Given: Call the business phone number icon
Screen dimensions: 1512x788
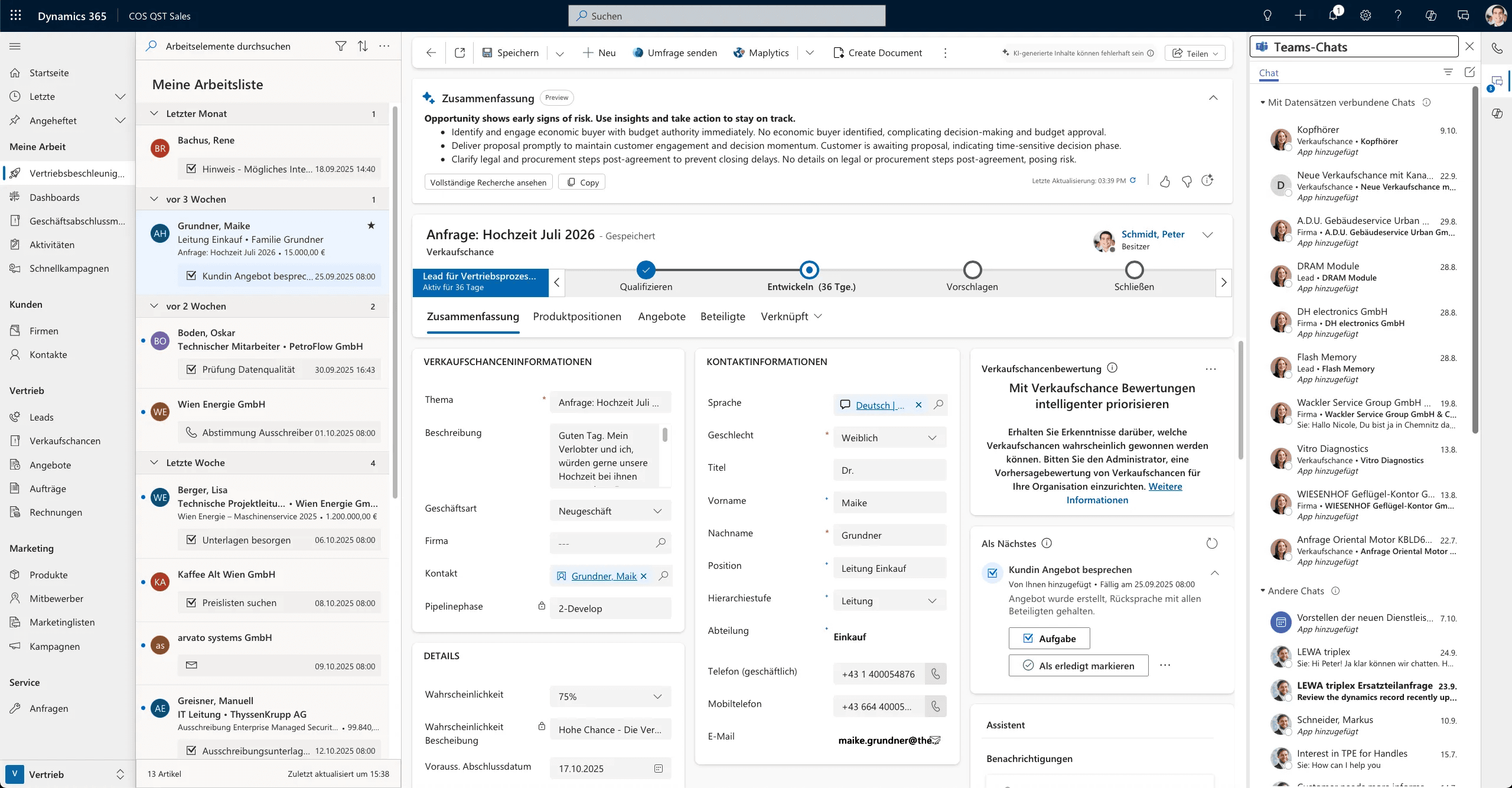Looking at the screenshot, I should [x=936, y=673].
